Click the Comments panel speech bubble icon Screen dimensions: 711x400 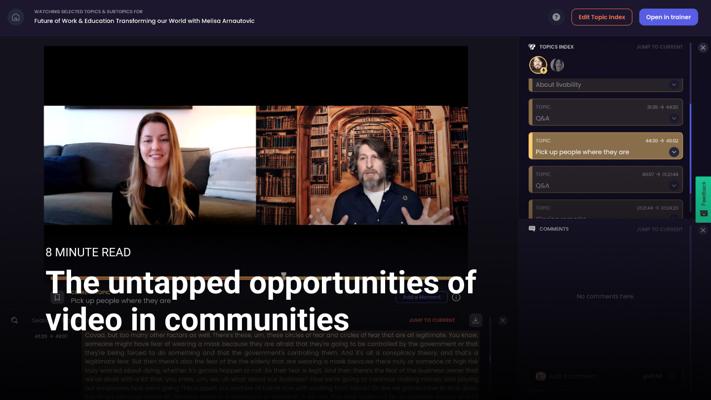click(x=532, y=229)
